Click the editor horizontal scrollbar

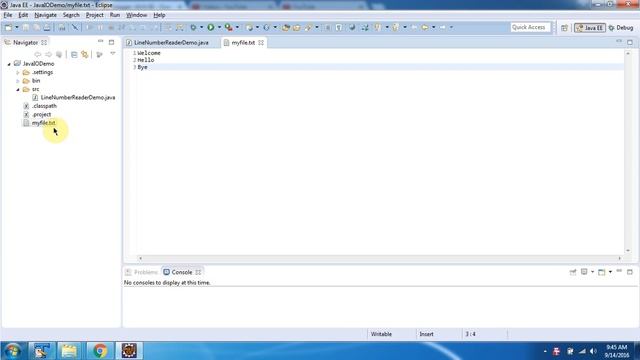[x=380, y=258]
